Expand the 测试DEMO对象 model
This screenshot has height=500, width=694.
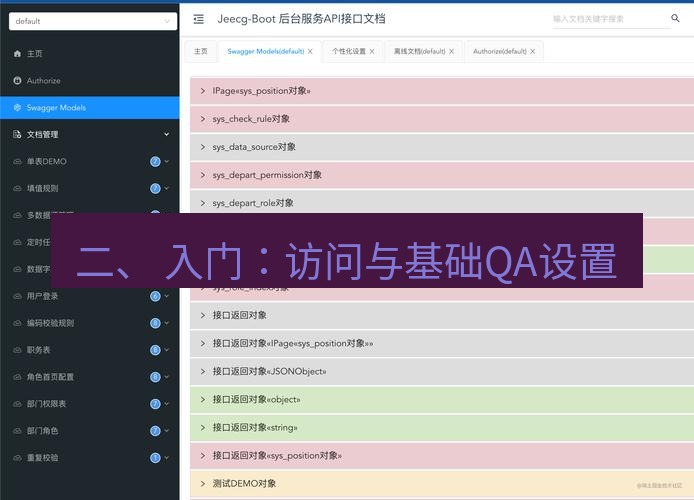[442, 484]
